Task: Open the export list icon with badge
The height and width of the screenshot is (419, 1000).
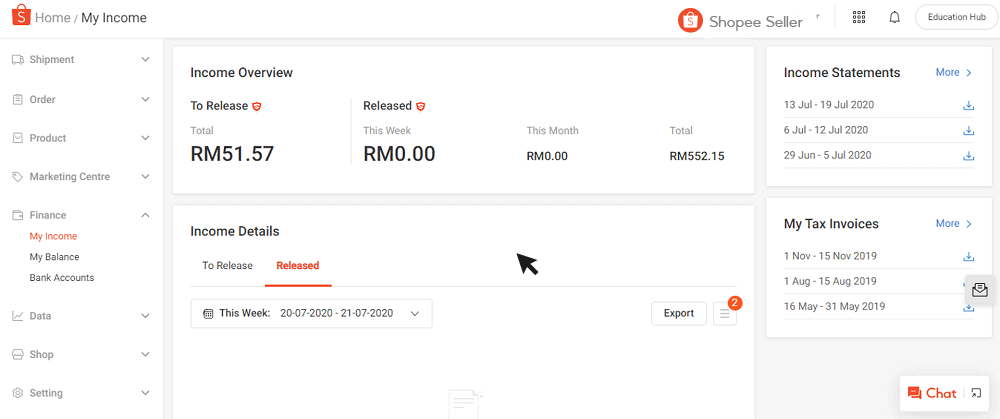Action: [726, 313]
